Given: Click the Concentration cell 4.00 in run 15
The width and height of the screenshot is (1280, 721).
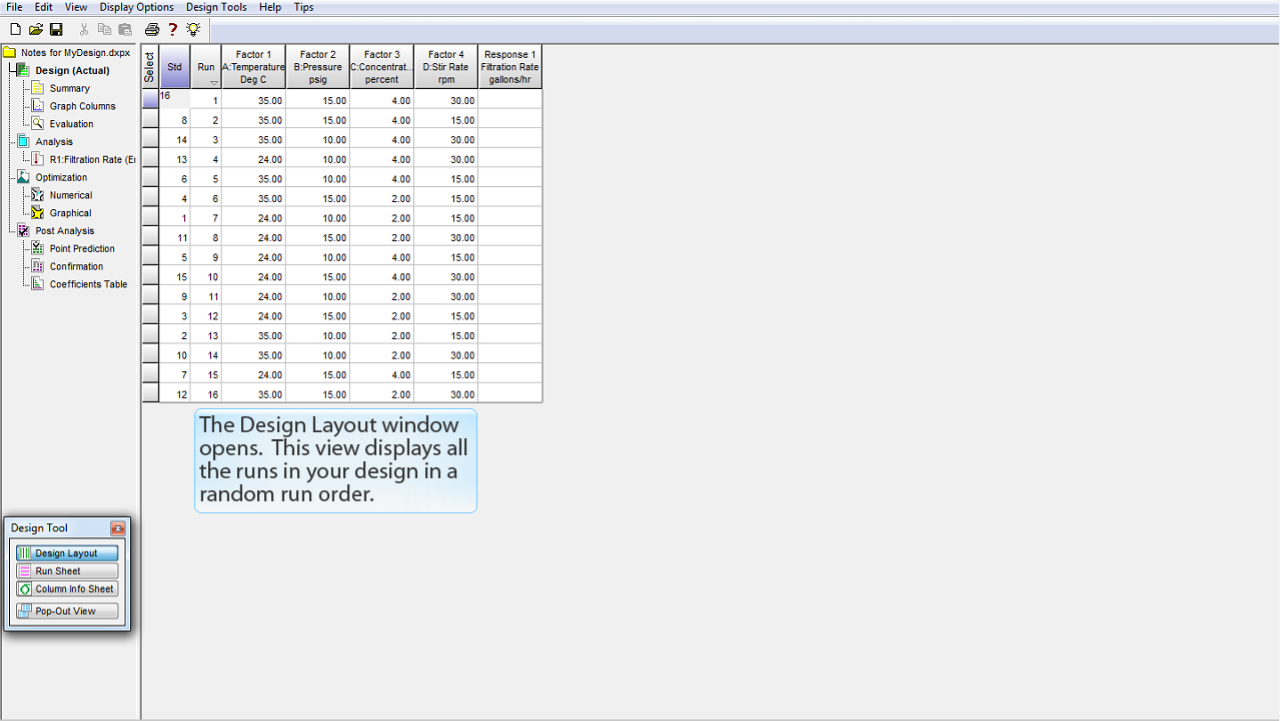Looking at the screenshot, I should [x=382, y=374].
